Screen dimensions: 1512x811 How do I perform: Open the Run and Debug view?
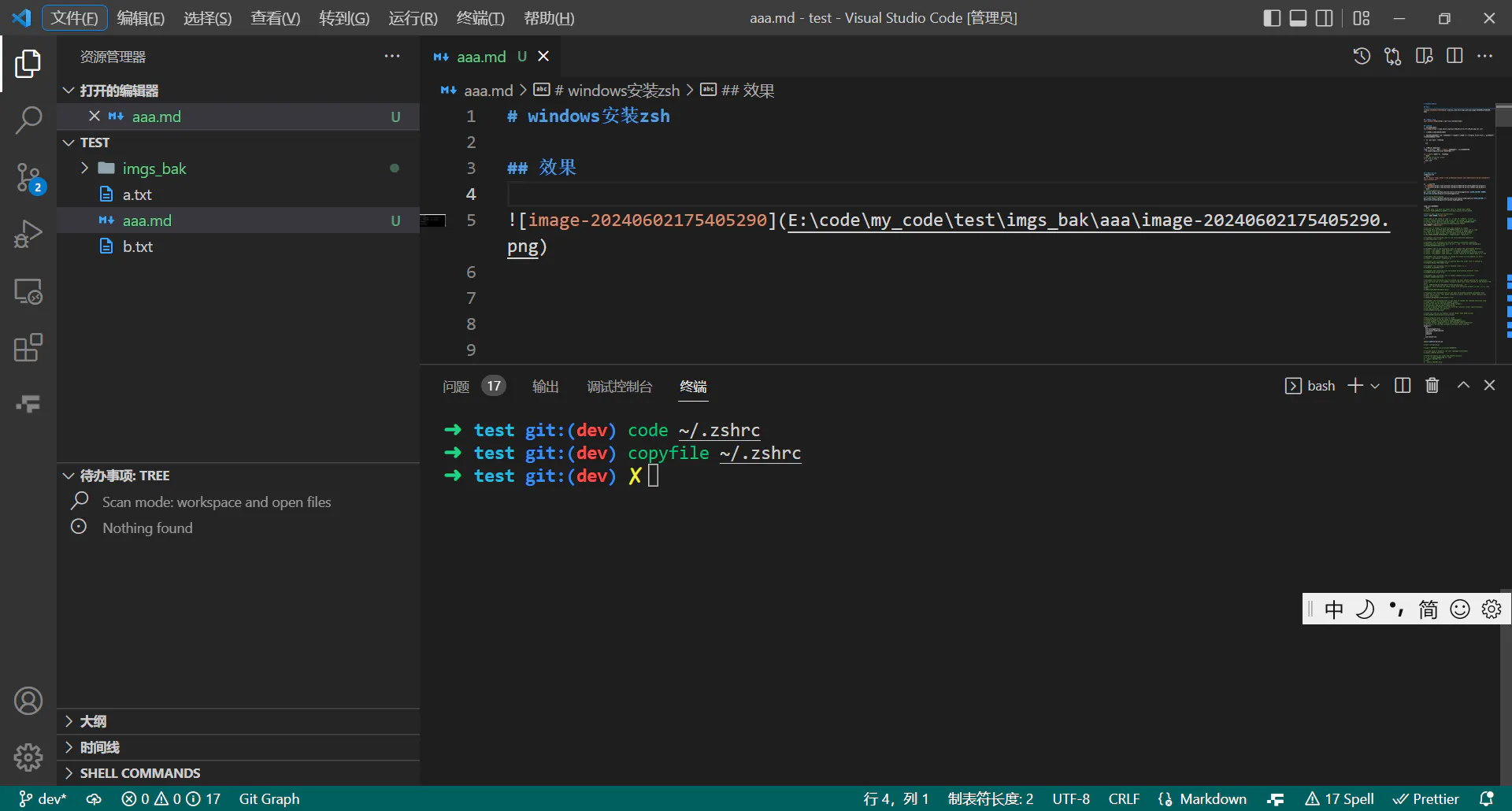coord(28,234)
